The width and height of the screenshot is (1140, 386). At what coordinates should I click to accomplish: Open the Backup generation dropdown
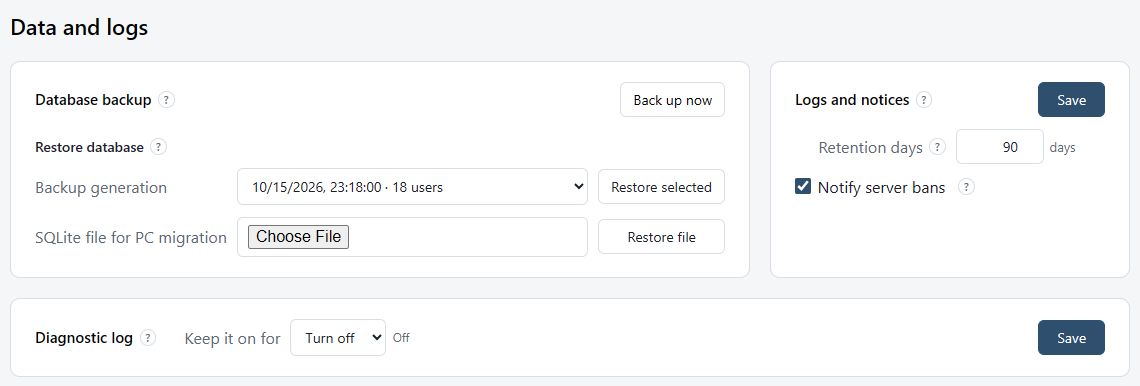pyautogui.click(x=412, y=187)
